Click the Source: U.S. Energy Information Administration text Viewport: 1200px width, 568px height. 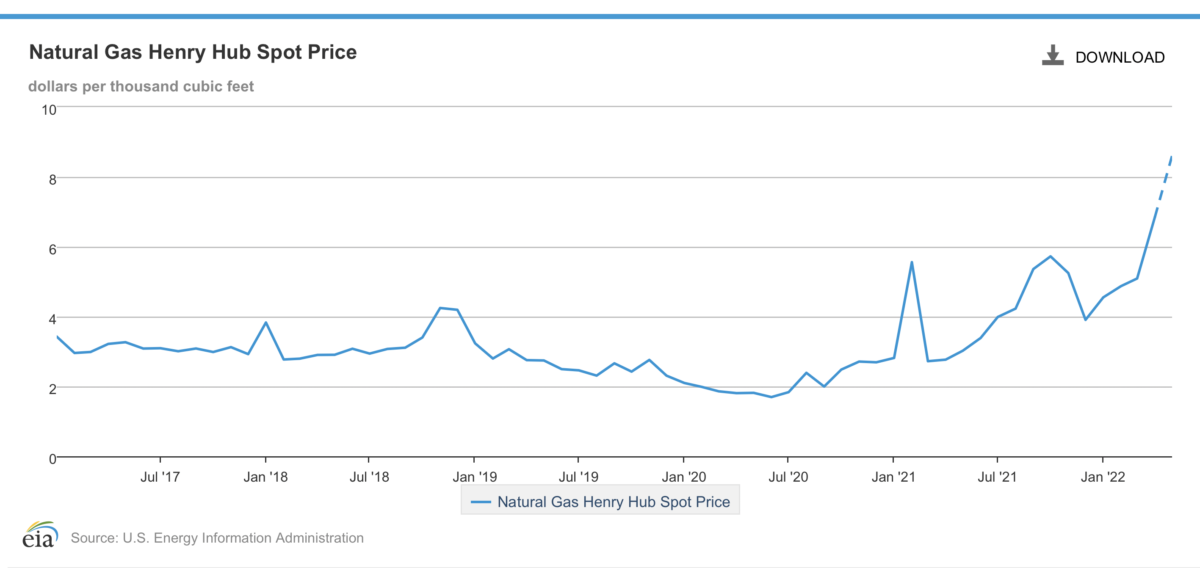(217, 538)
